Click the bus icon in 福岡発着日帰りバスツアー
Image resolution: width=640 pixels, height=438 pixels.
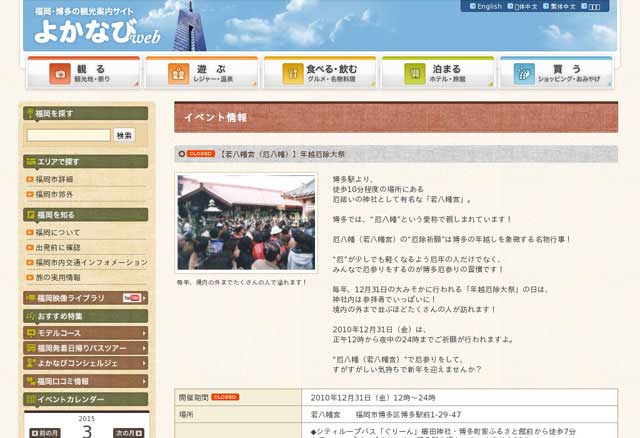31,348
